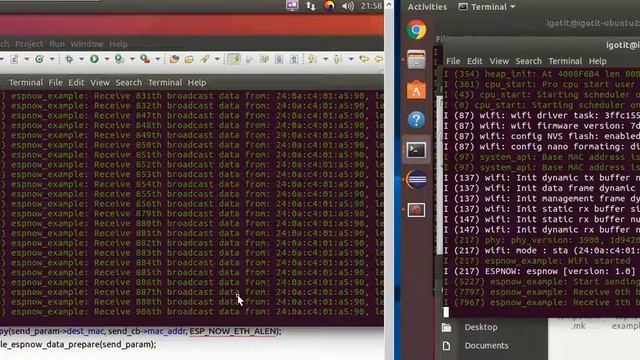
Task: Open dropdown next to next annotation icon
Action: coord(325,60)
